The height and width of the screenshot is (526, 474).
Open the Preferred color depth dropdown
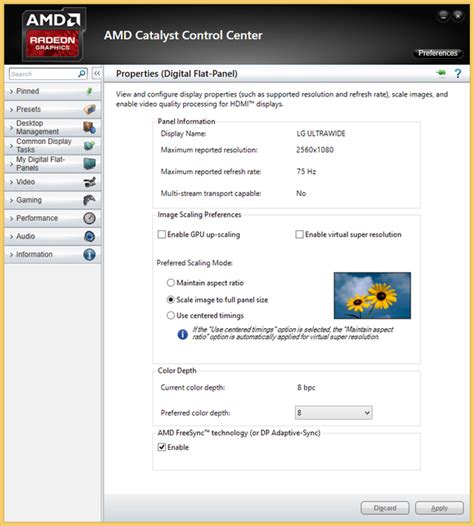(333, 413)
